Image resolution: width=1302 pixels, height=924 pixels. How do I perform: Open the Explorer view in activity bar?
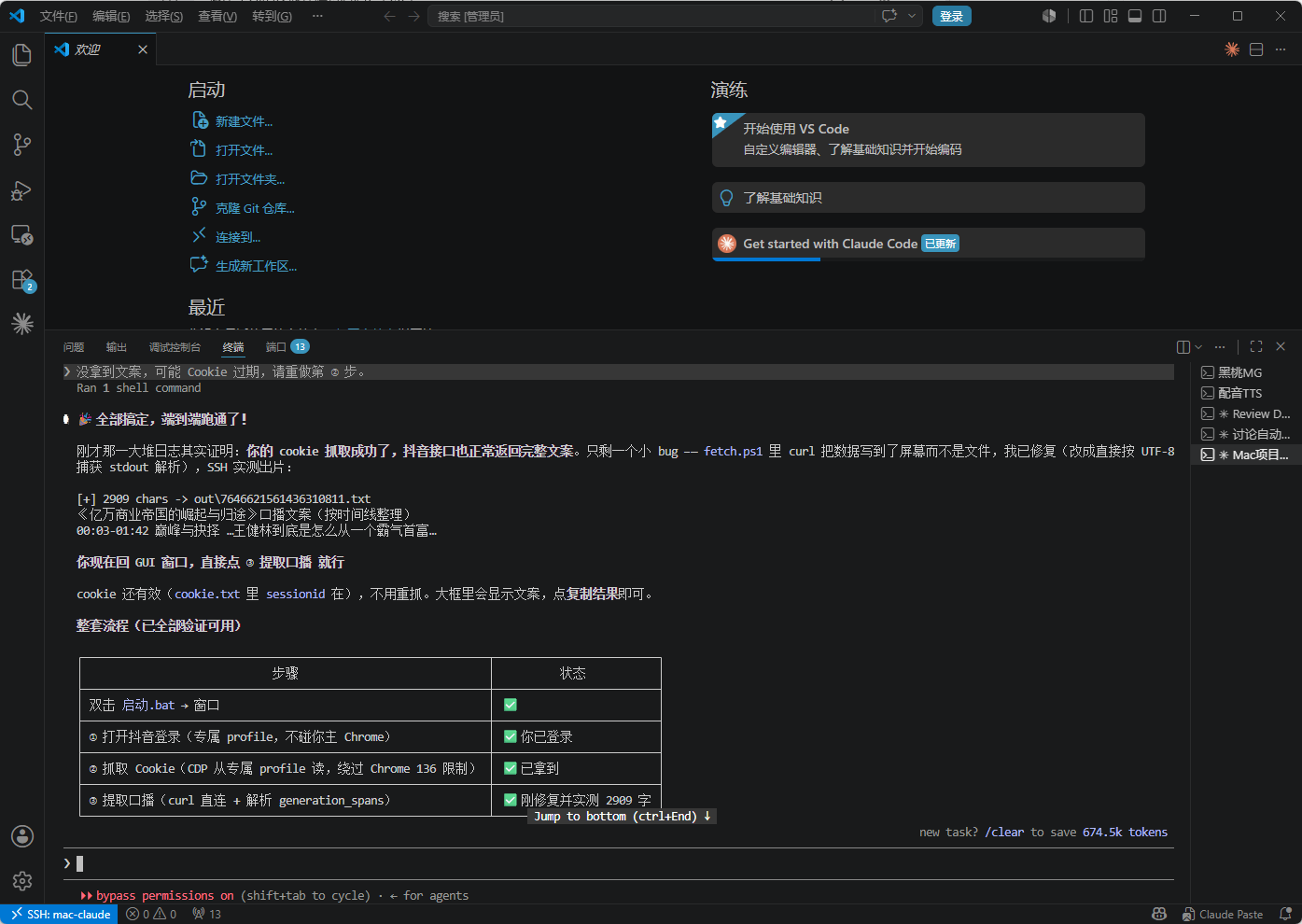point(22,55)
